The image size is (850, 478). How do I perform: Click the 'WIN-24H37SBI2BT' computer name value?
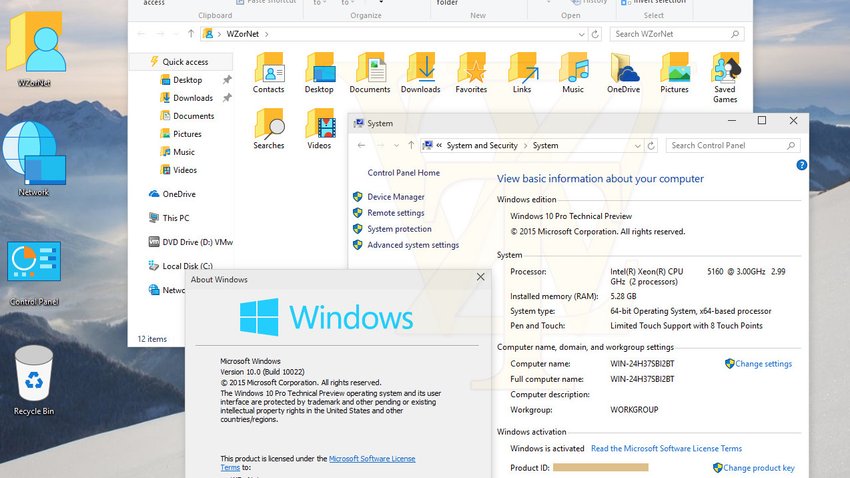pos(642,364)
